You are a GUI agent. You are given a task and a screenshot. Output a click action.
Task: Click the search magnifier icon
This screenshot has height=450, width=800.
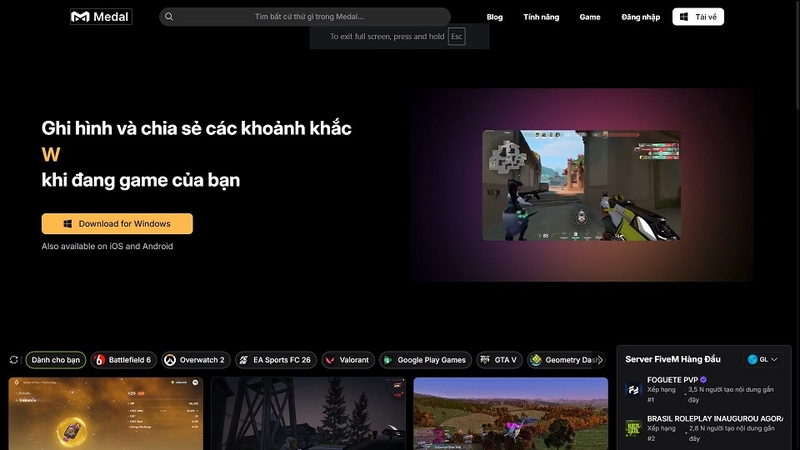click(x=169, y=17)
